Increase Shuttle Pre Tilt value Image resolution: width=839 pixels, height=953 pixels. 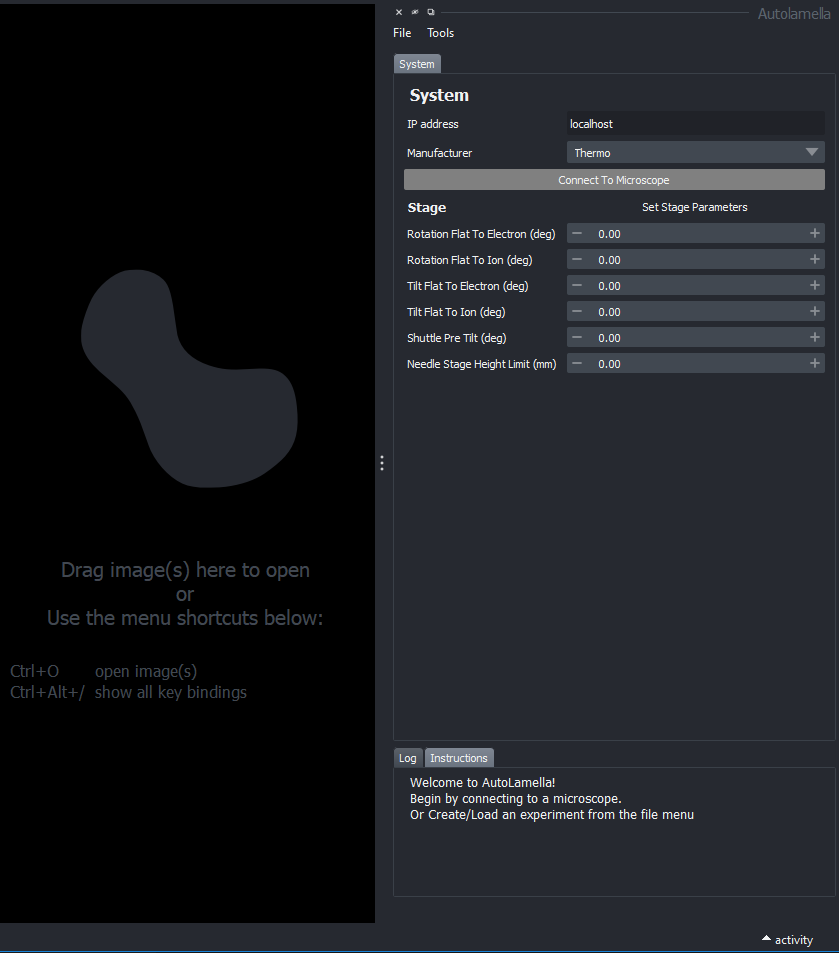pyautogui.click(x=815, y=337)
